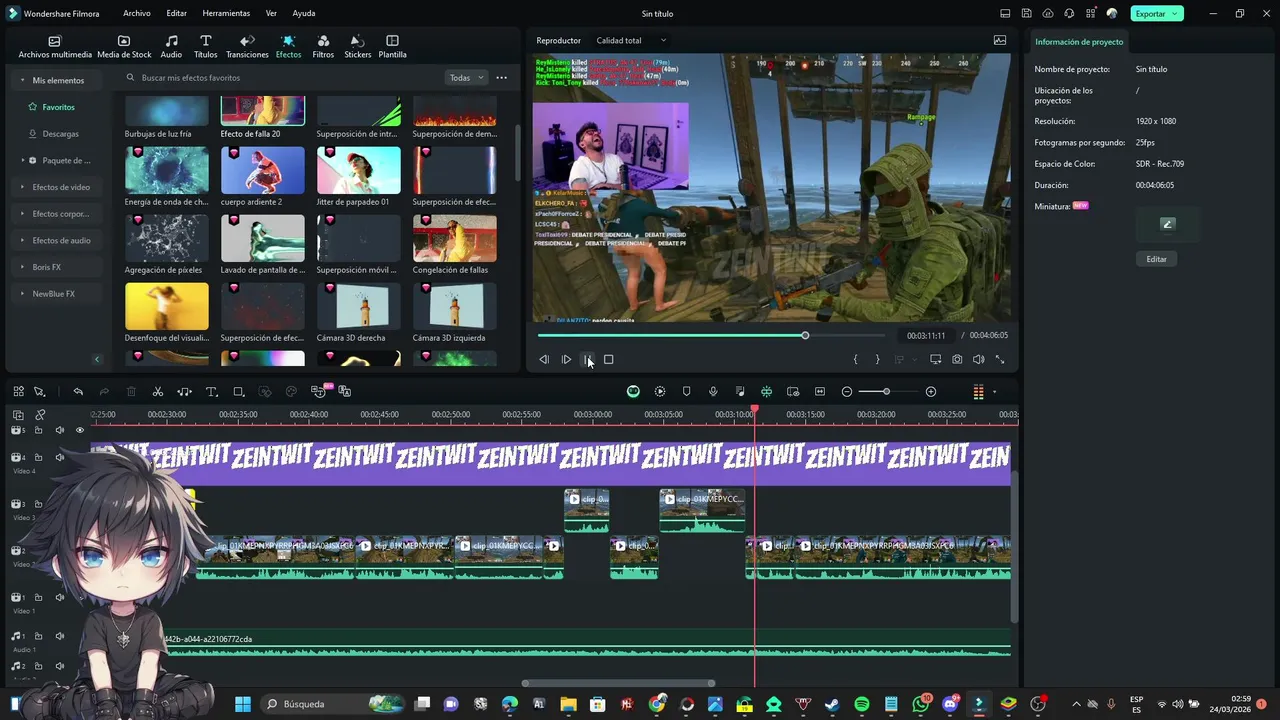Image resolution: width=1280 pixels, height=720 pixels.
Task: Pause the preview playback
Action: click(587, 360)
